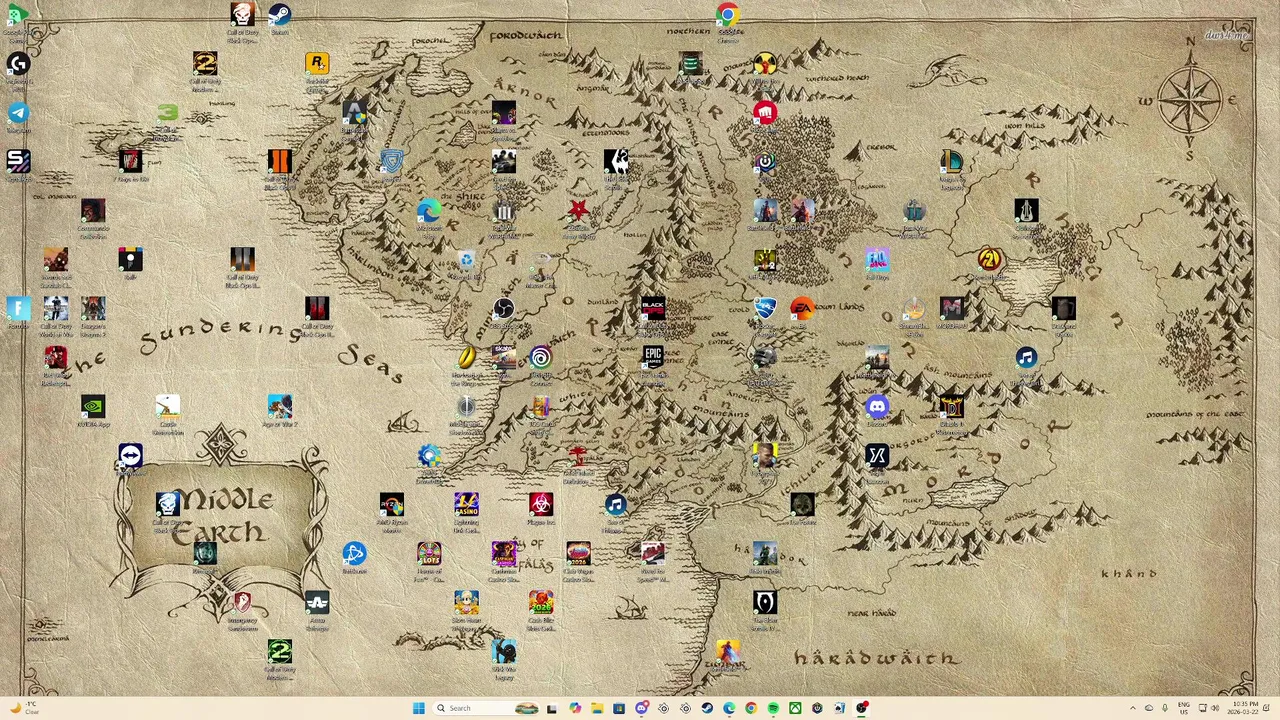Select the Epic Games Launcher icon
The width and height of the screenshot is (1280, 720).
[653, 357]
